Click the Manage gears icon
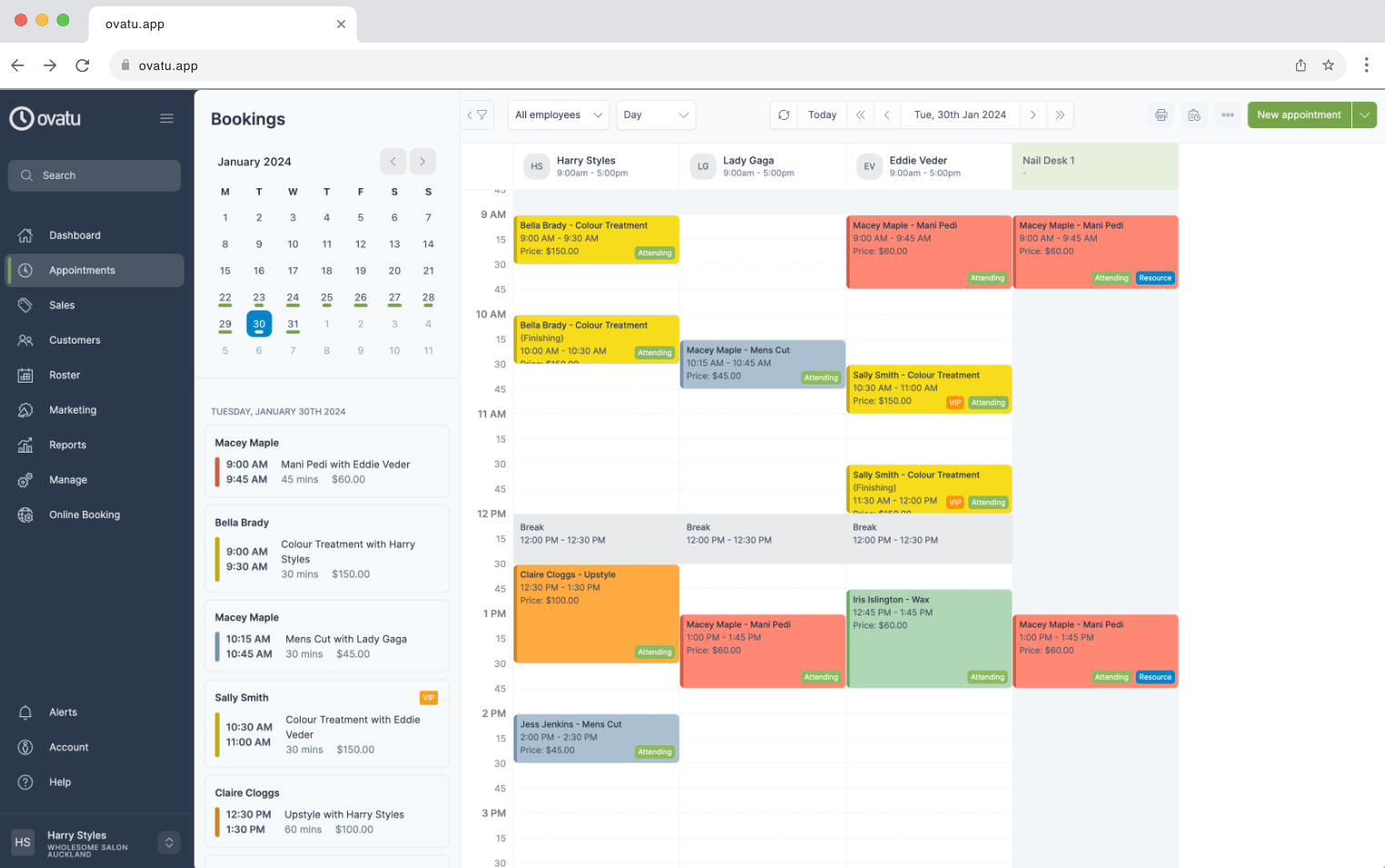Image resolution: width=1385 pixels, height=868 pixels. [x=25, y=480]
